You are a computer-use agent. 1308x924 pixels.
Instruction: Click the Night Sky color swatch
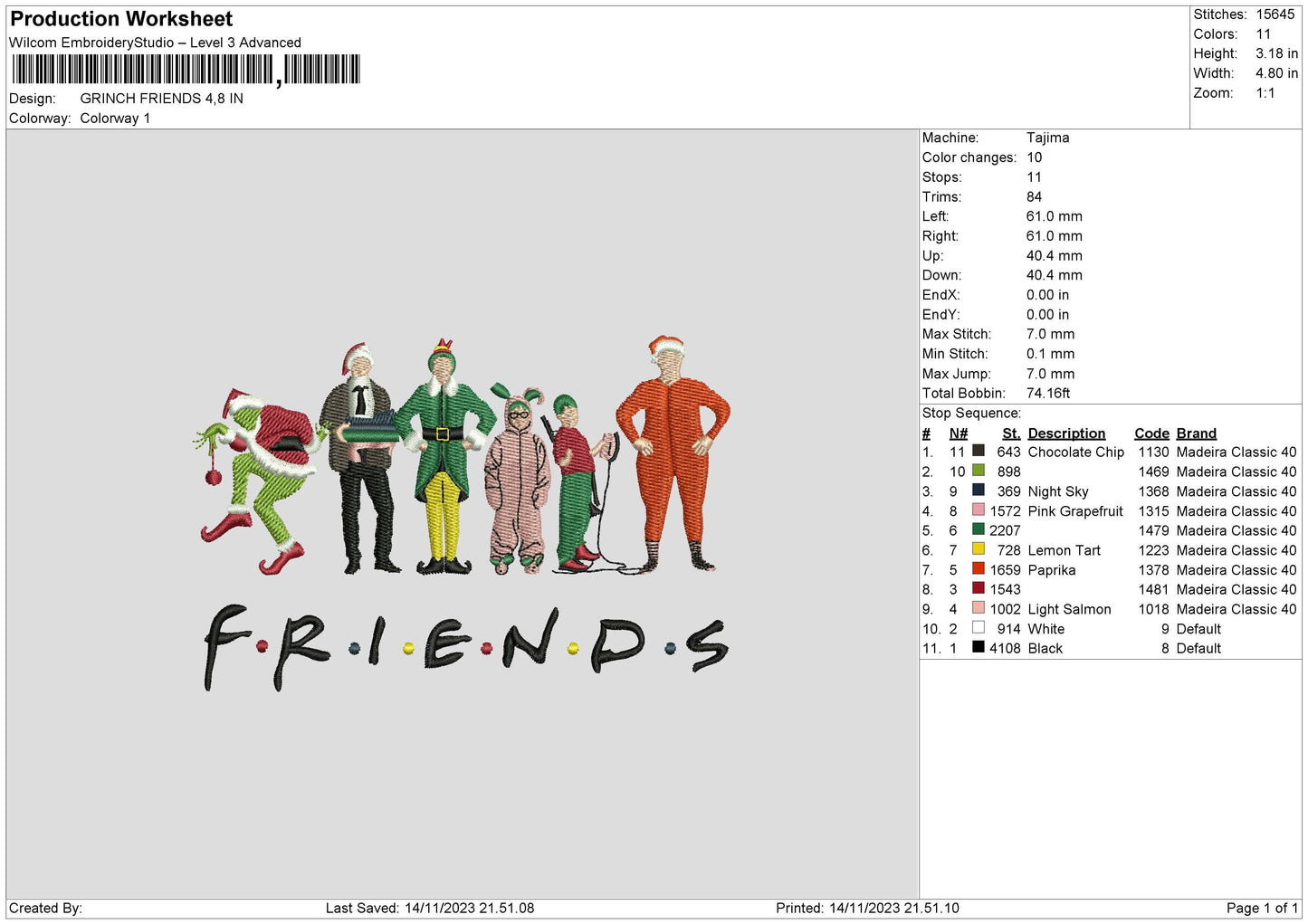pos(979,491)
